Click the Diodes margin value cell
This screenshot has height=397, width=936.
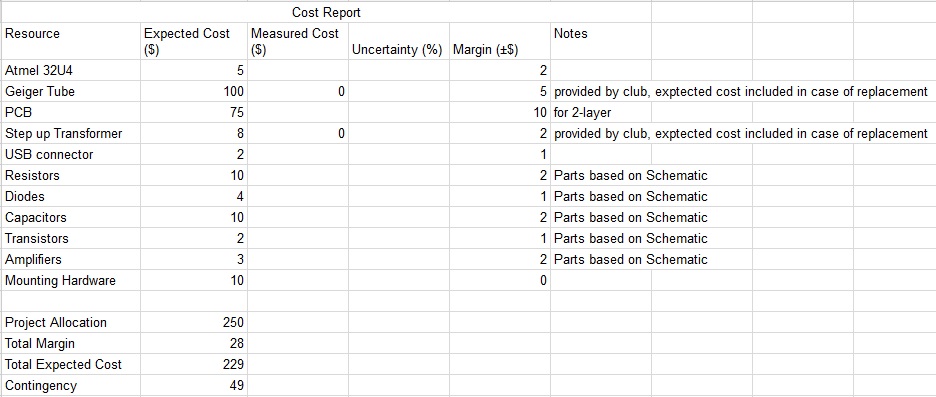click(499, 196)
